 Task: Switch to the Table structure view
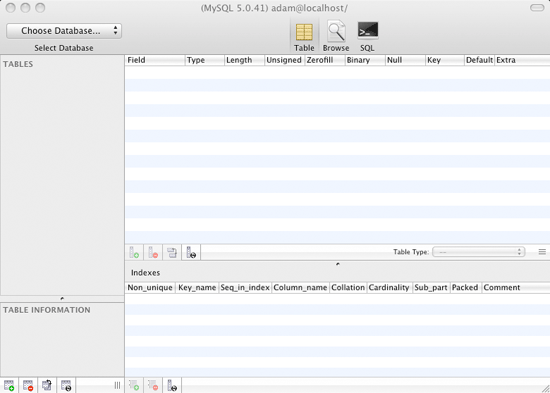point(304,36)
